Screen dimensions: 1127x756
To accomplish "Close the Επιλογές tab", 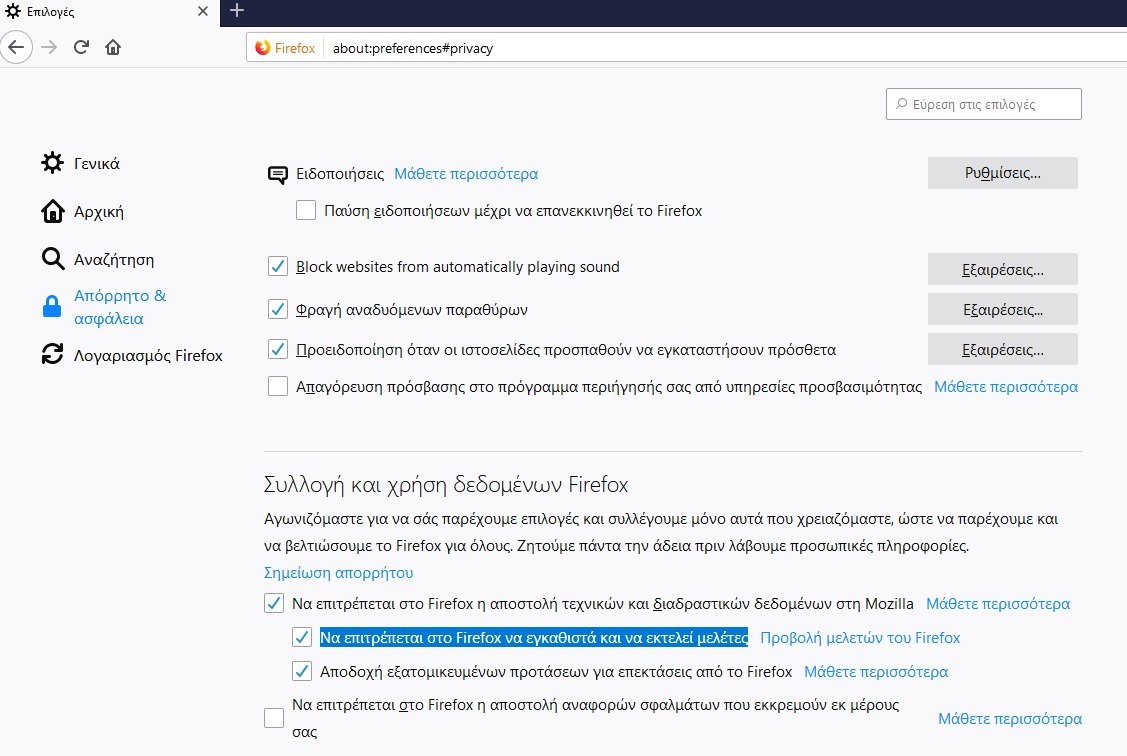I will tap(203, 11).
